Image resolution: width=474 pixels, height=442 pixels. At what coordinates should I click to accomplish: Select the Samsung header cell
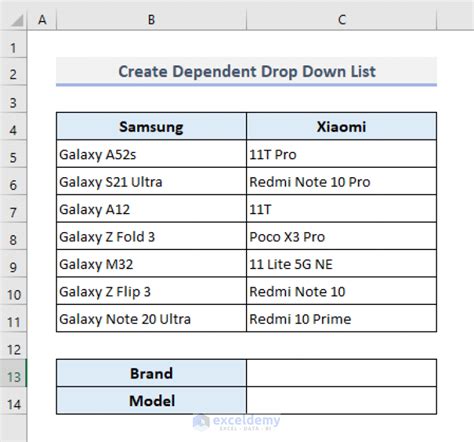(151, 126)
